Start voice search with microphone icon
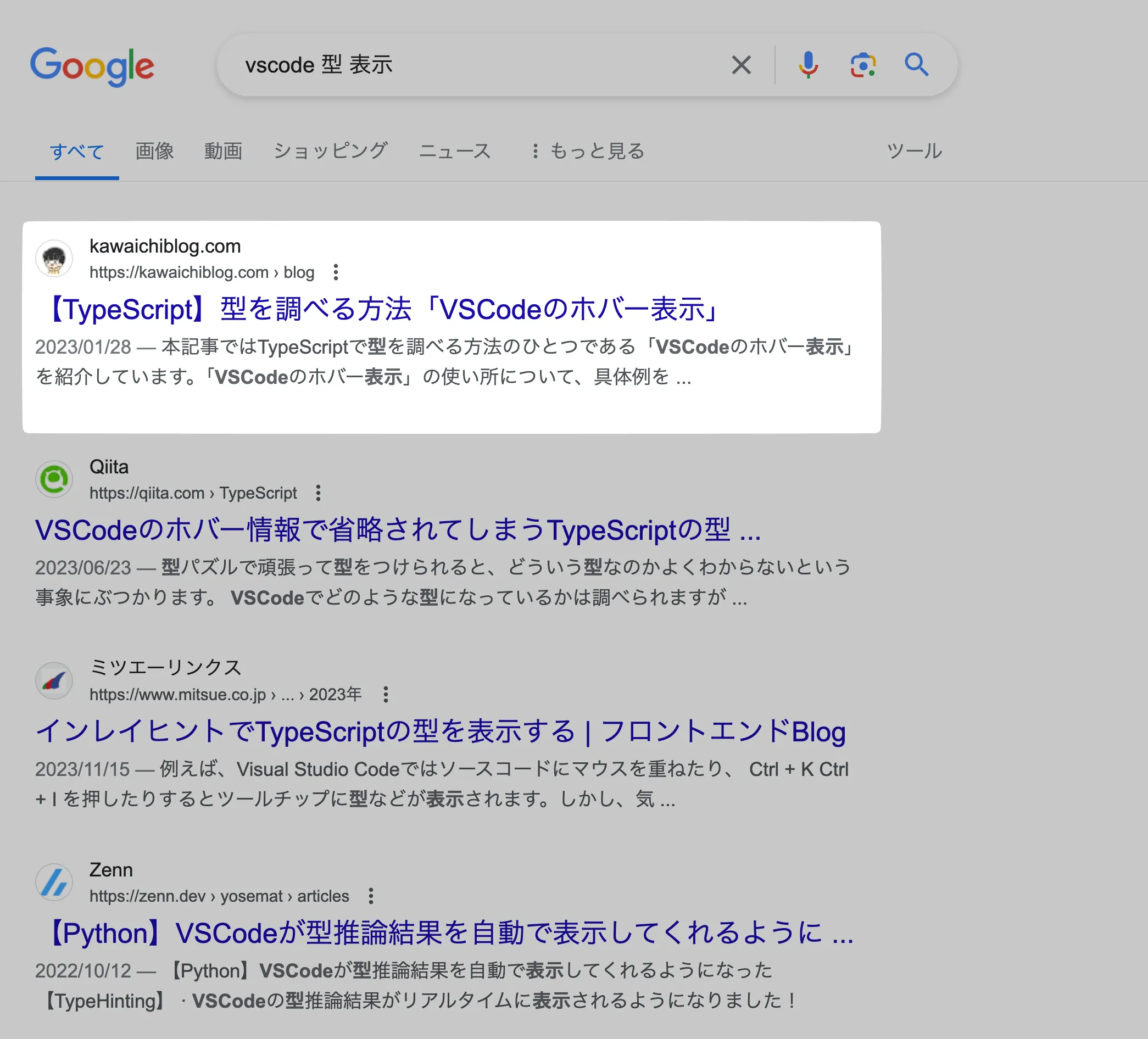 pos(807,65)
